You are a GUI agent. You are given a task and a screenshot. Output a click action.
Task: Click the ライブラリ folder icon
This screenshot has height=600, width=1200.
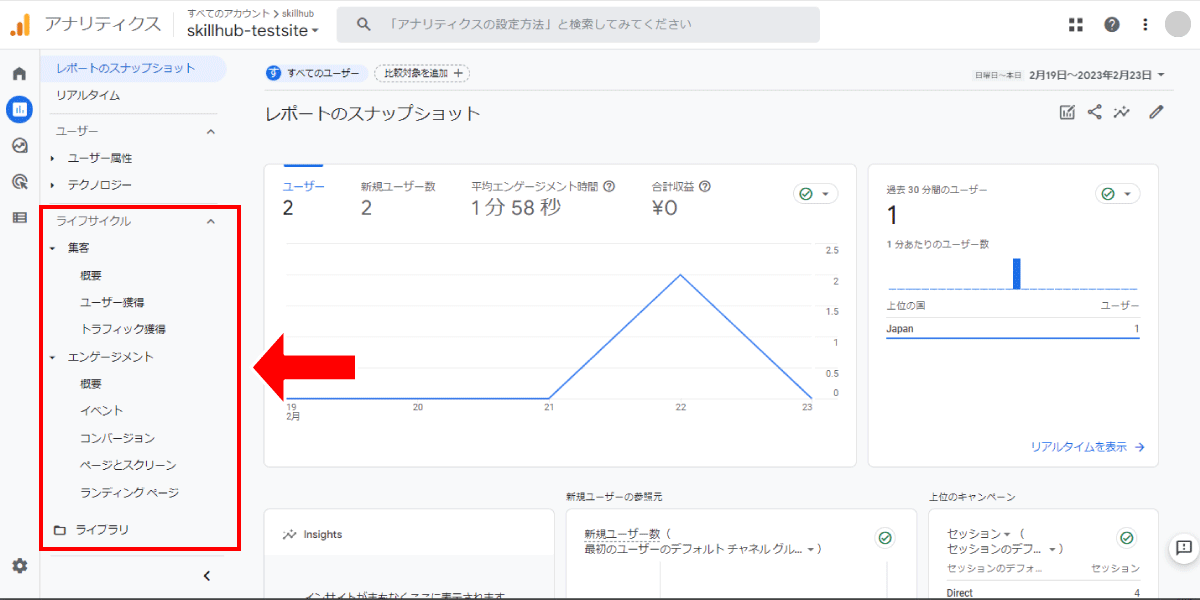[x=59, y=530]
